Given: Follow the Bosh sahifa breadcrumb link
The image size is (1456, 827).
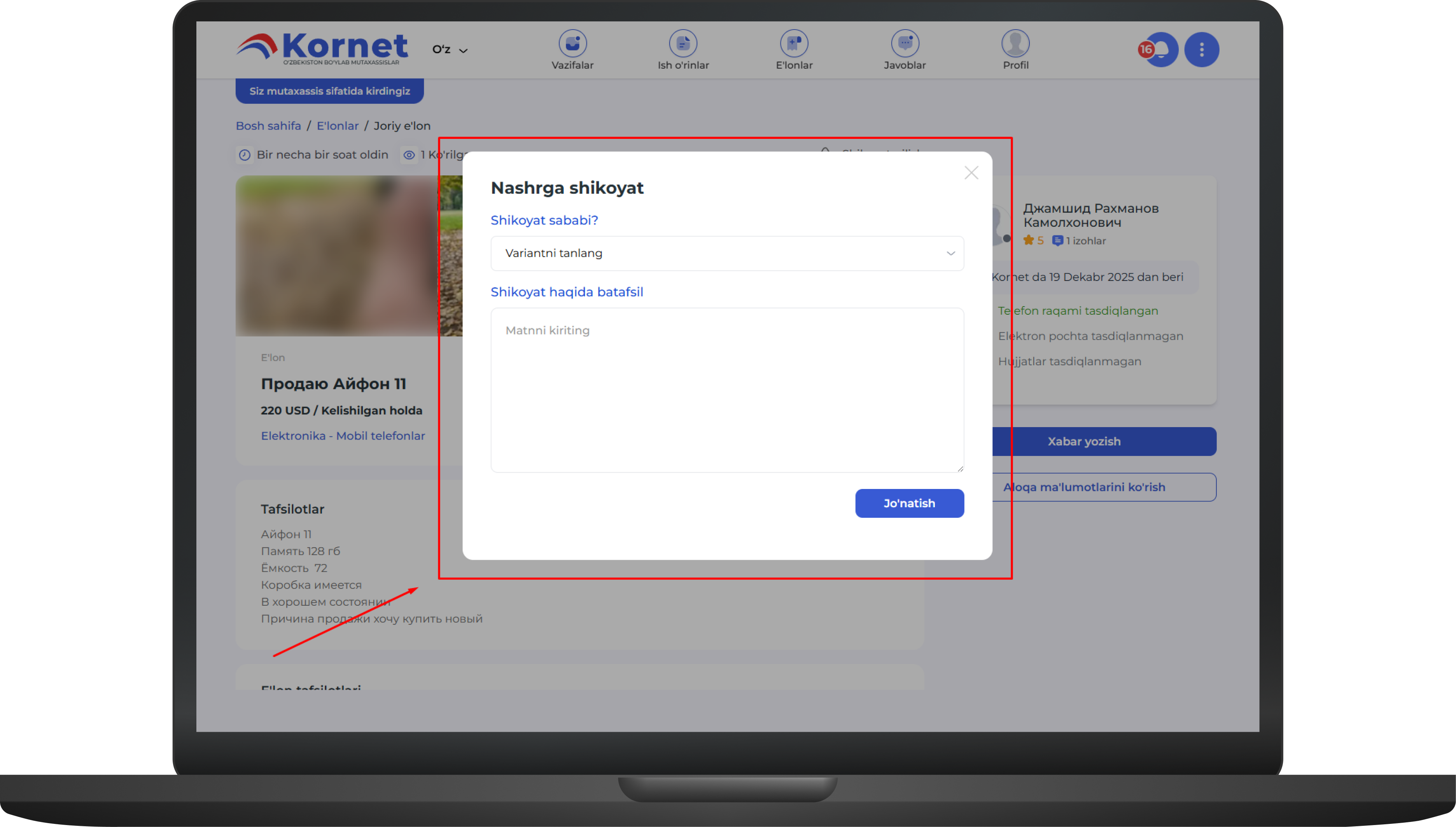Looking at the screenshot, I should (268, 126).
